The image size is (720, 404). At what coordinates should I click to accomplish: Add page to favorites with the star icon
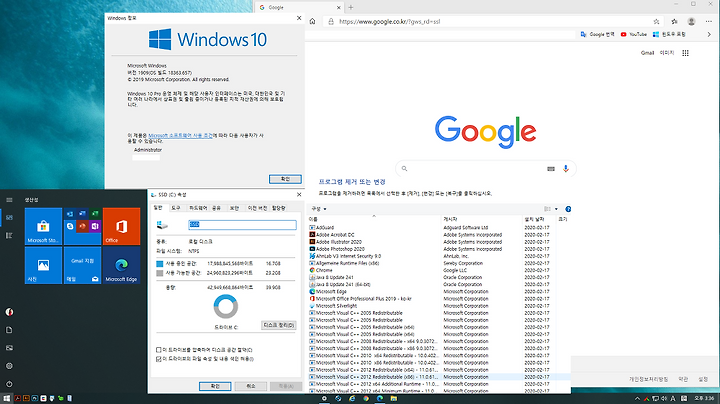[656, 21]
